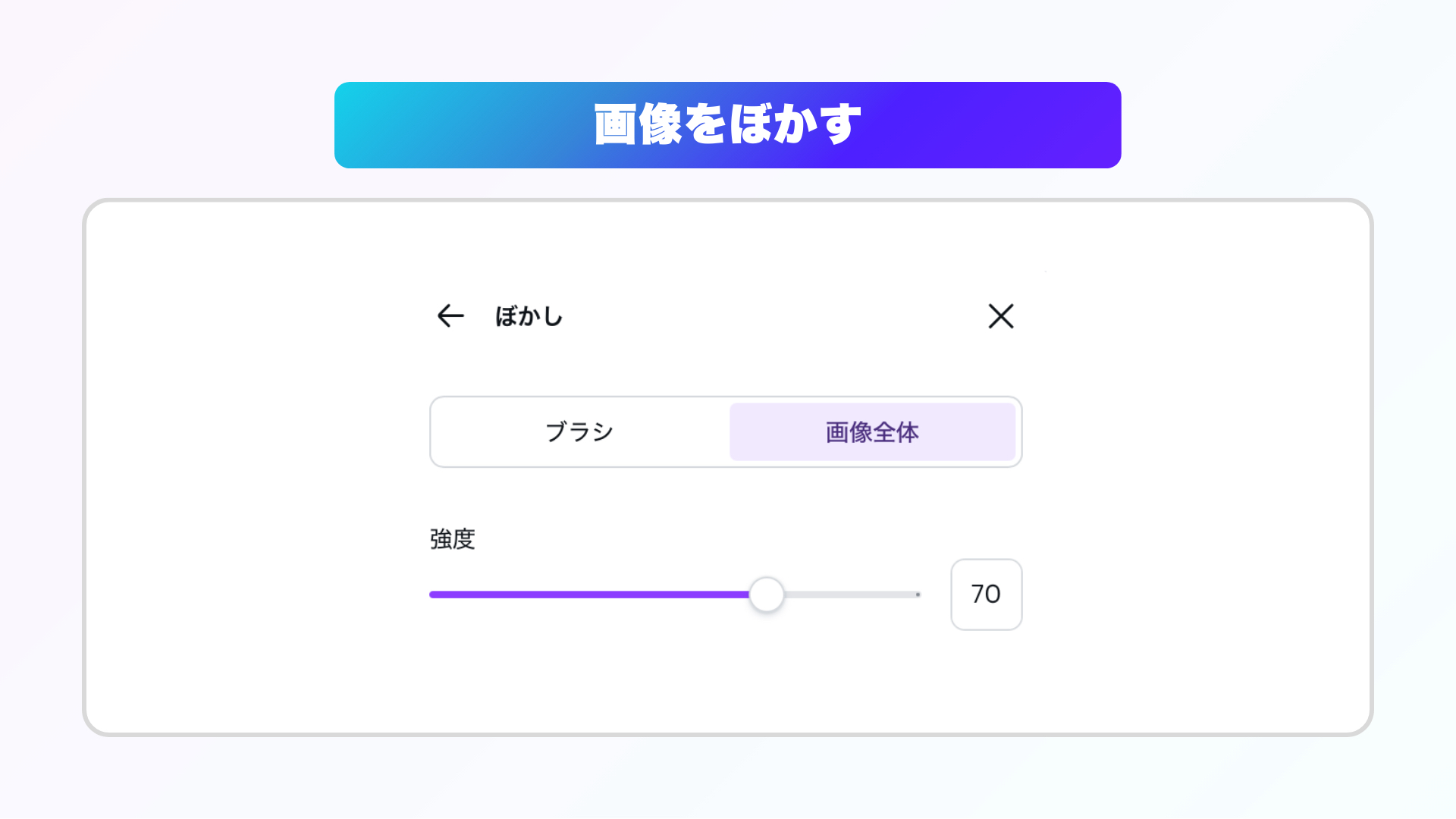Viewport: 1456px width, 819px height.
Task: Click the 強度 label text
Action: (x=452, y=540)
